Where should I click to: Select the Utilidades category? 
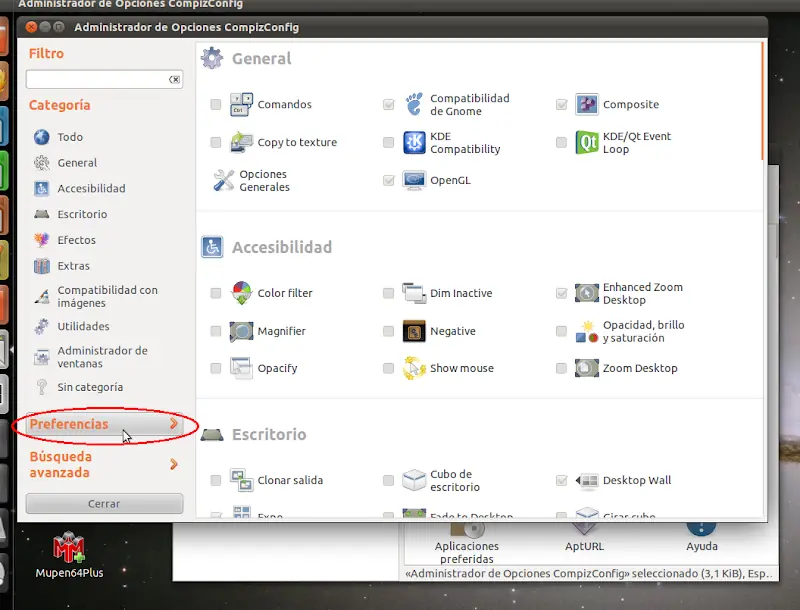point(83,326)
